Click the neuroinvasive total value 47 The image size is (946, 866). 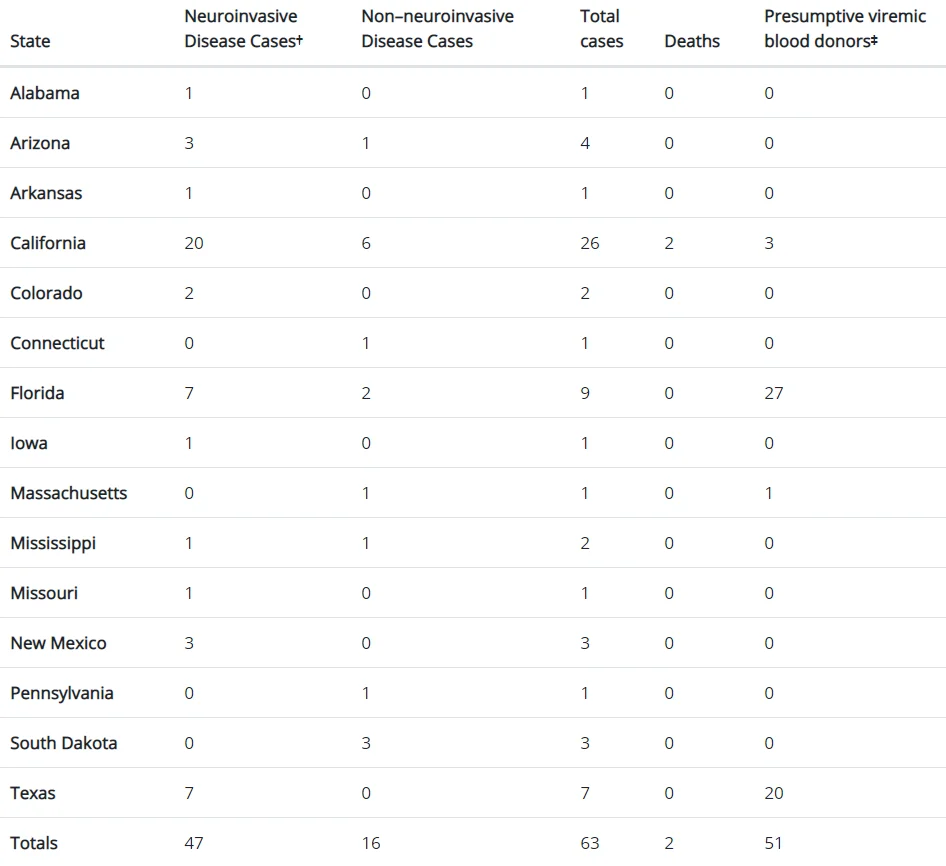pyautogui.click(x=194, y=842)
